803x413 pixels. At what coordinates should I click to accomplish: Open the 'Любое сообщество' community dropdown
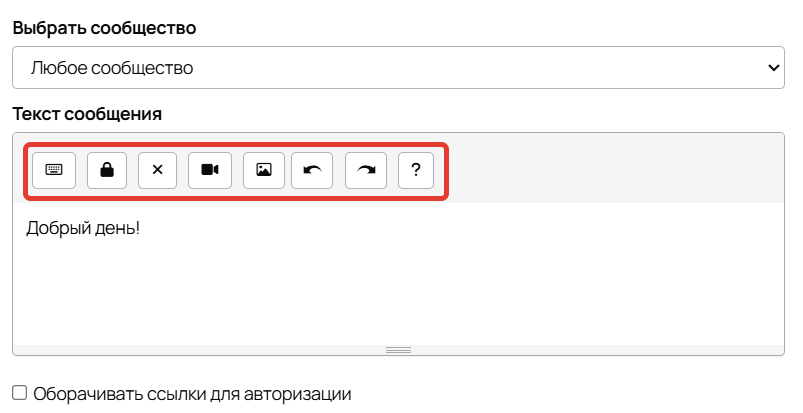[x=398, y=68]
